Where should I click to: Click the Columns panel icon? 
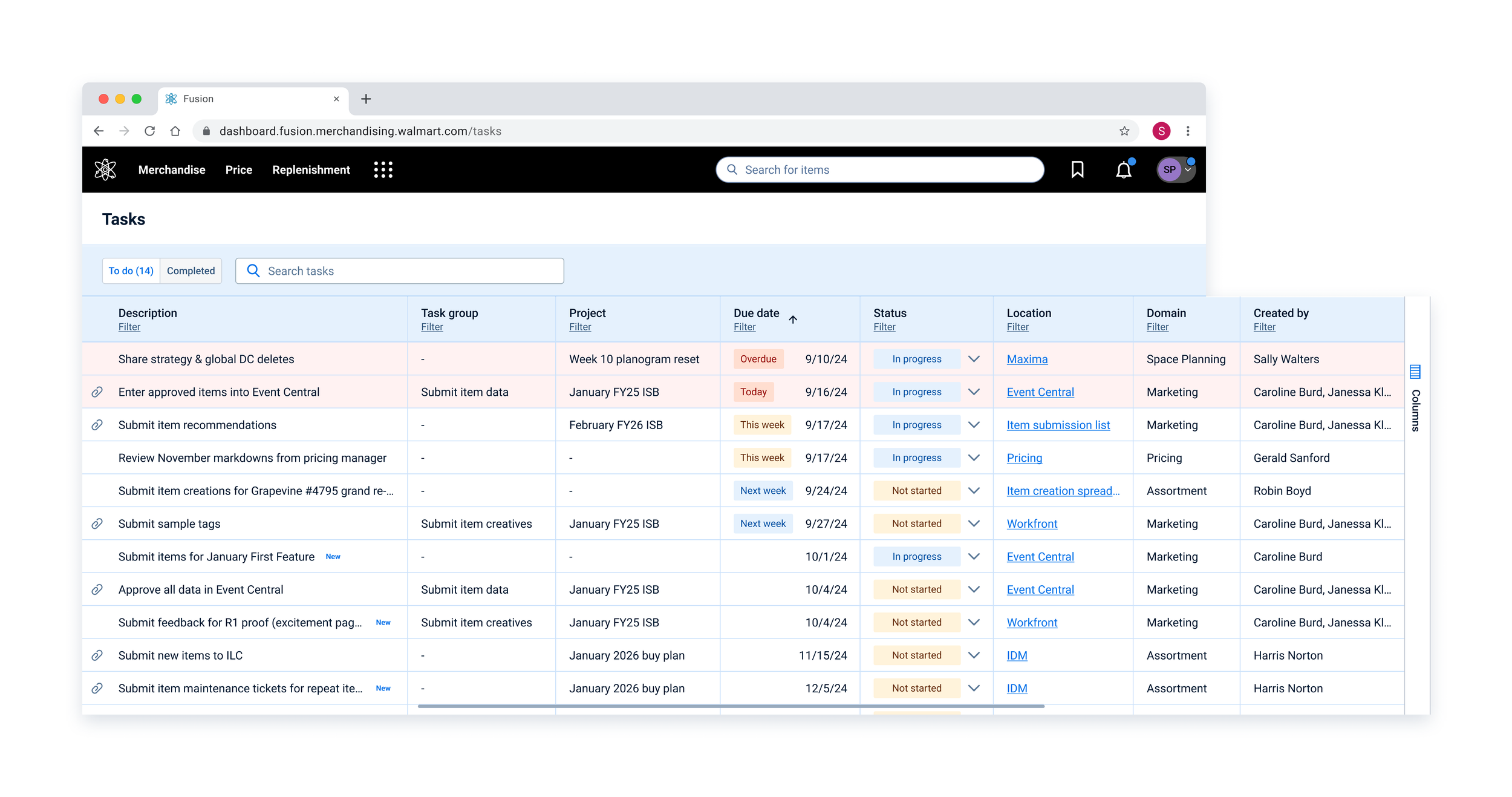click(x=1415, y=372)
